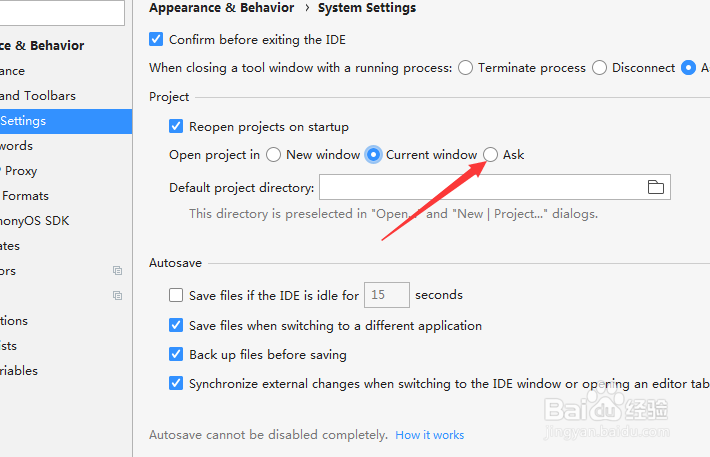
Task: Enable Save files if IDE is idle
Action: tap(177, 295)
